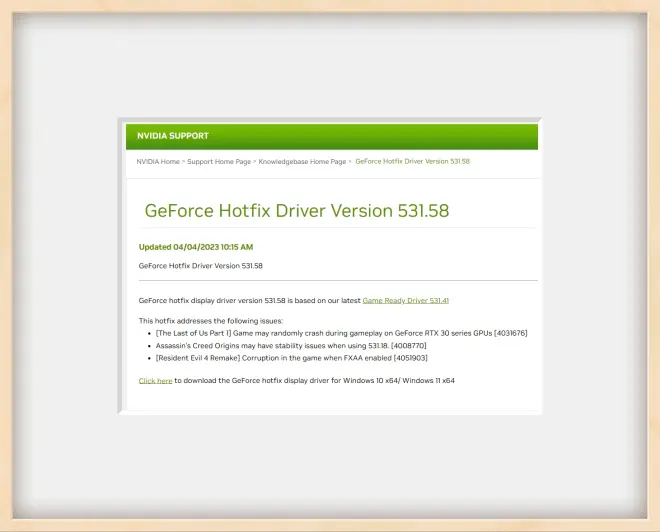The image size is (660, 532).
Task: Click the Updated 04/04/2023 10:15 AM timestamp
Action: click(196, 247)
